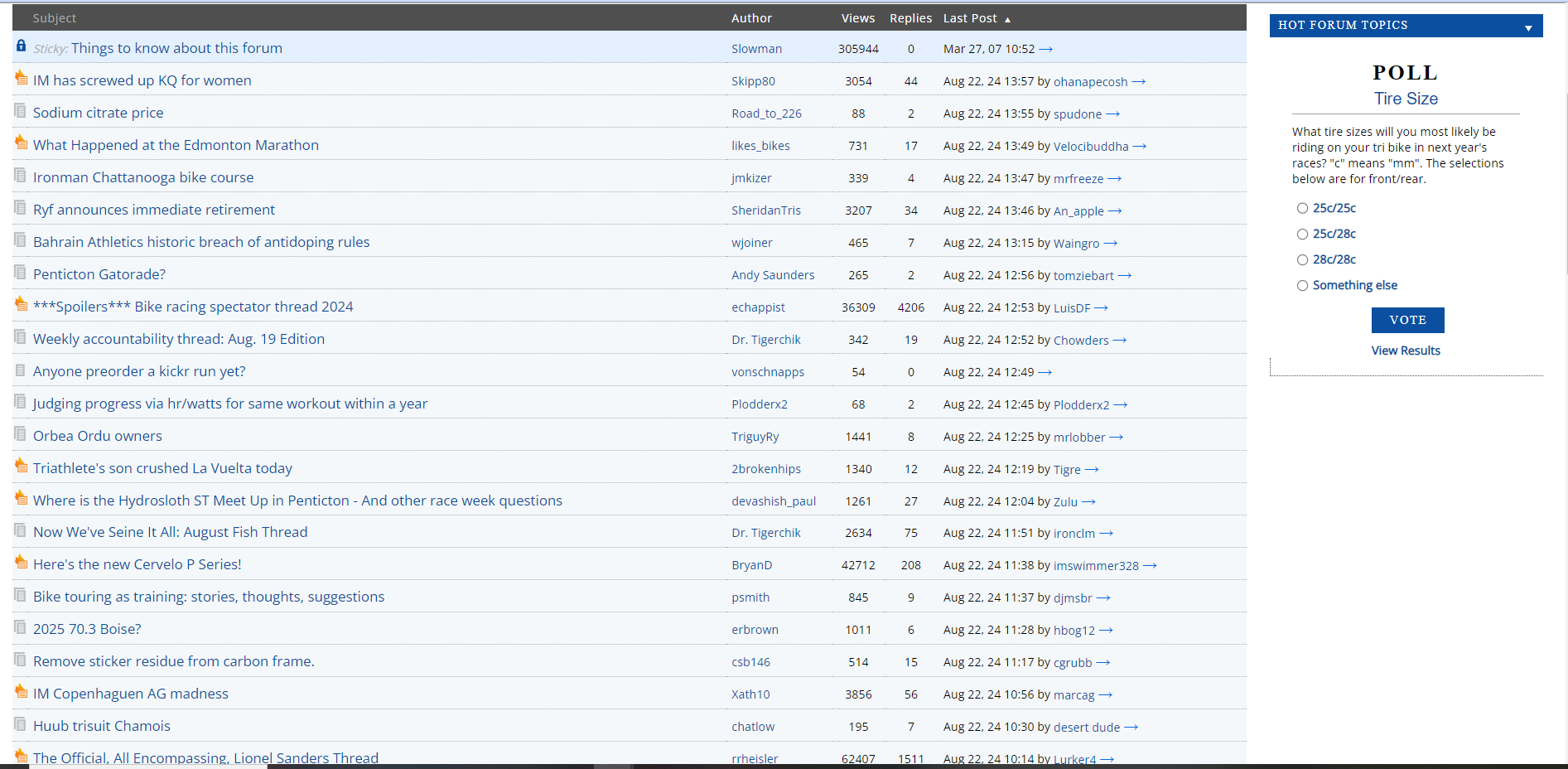Toggle sort order arrow next to Last Post
Screen dimensions: 1568x769
coord(1007,19)
